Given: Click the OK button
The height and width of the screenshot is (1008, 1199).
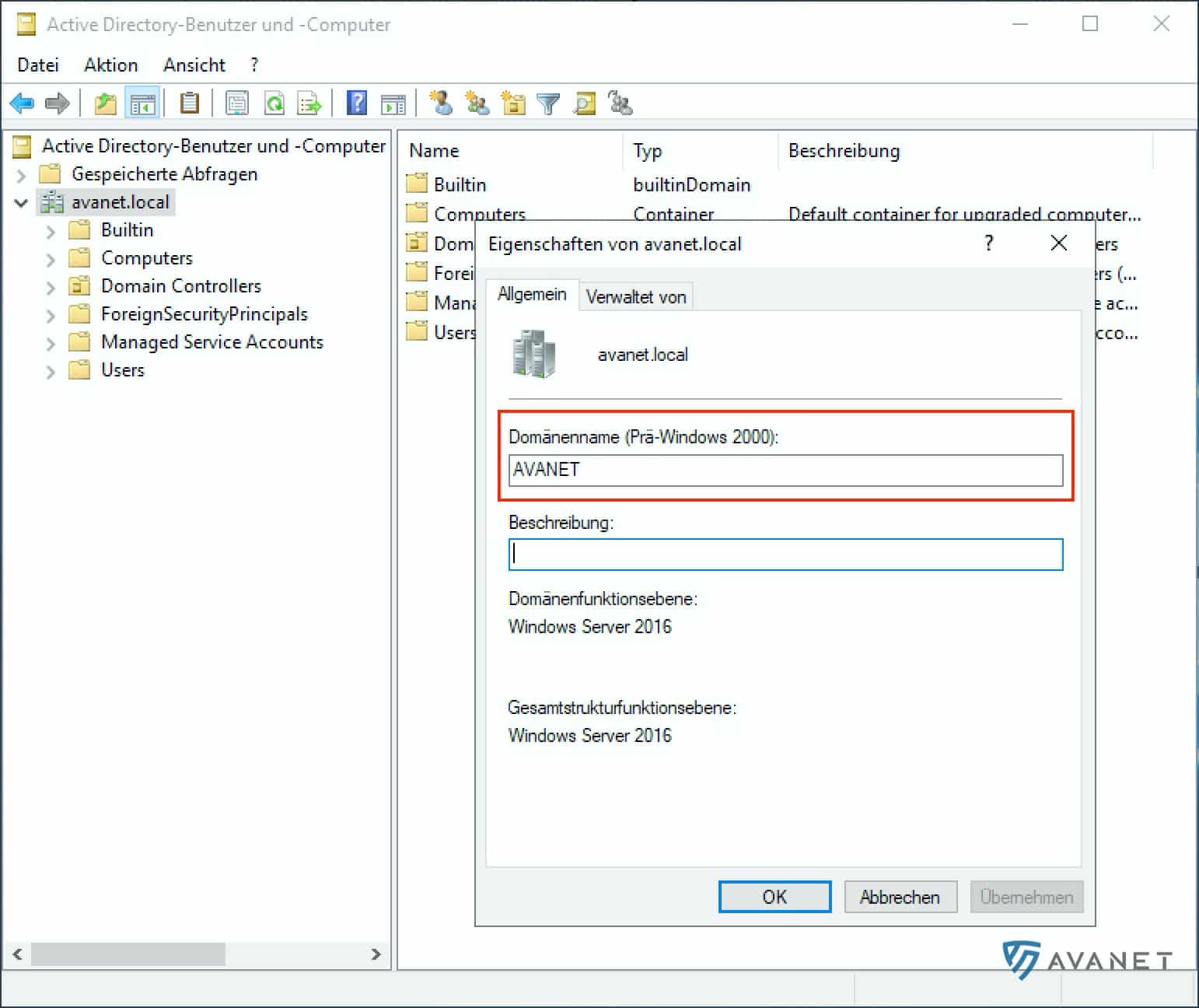Looking at the screenshot, I should (774, 897).
